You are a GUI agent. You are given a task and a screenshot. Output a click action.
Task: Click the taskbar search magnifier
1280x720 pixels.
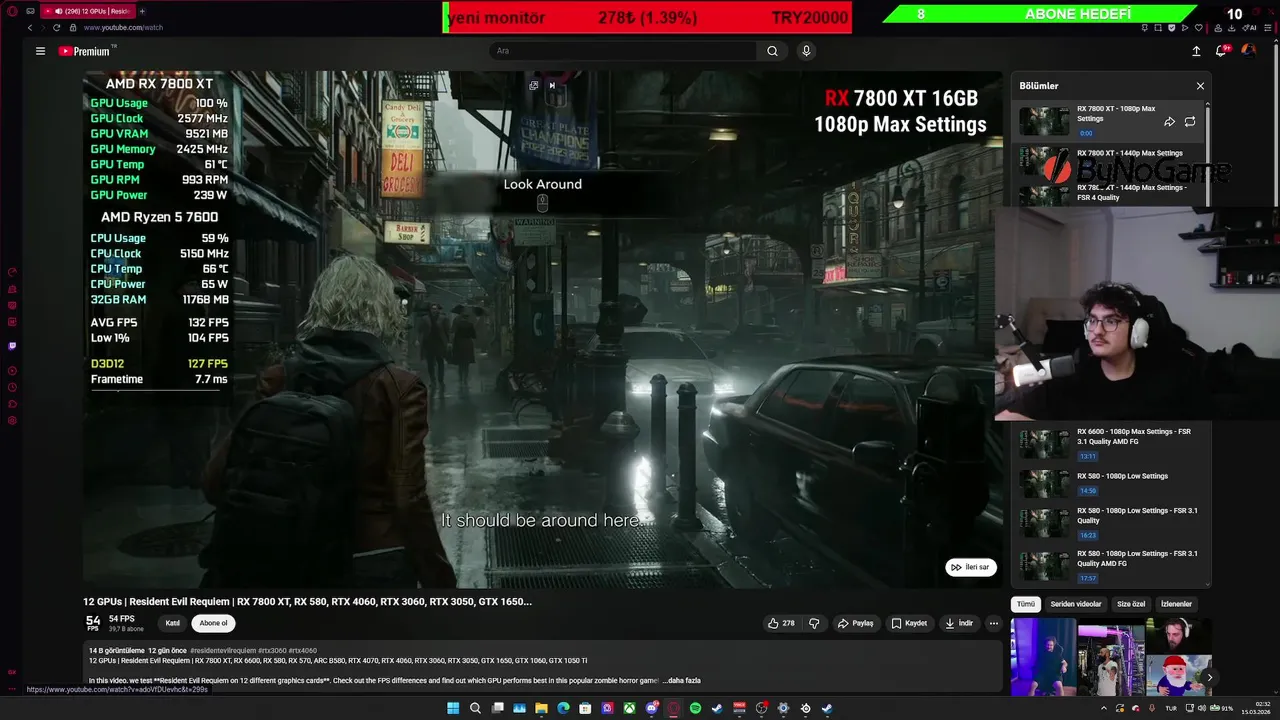point(475,708)
